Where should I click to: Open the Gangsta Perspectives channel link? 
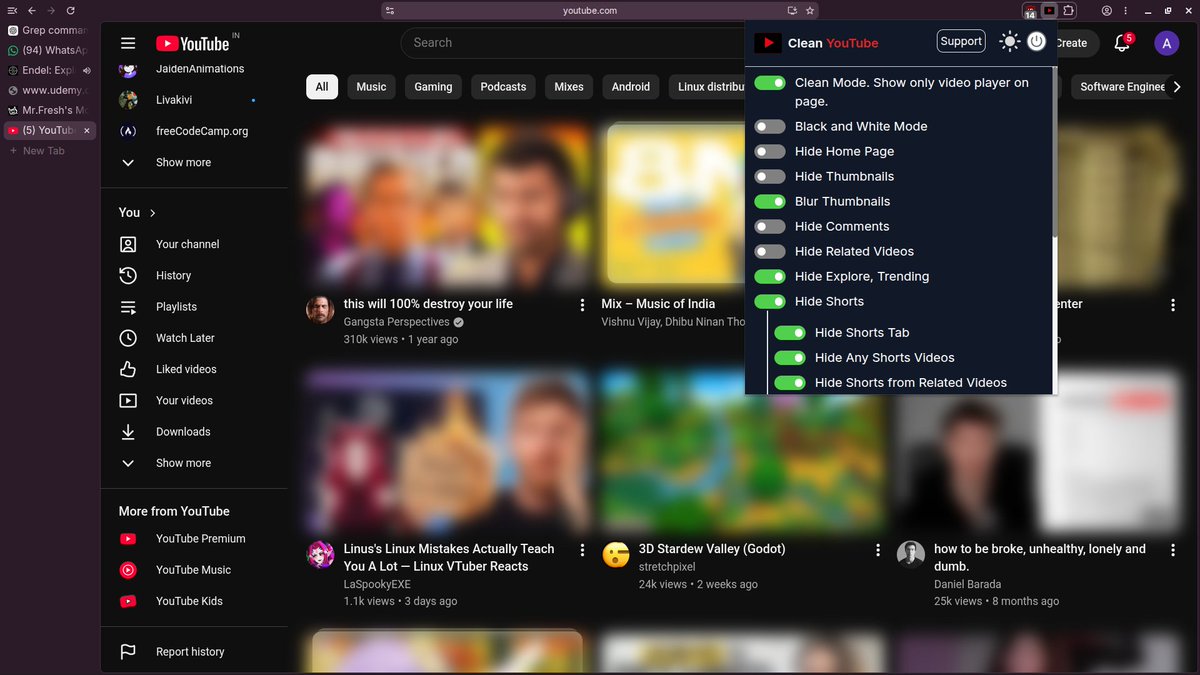pos(396,322)
